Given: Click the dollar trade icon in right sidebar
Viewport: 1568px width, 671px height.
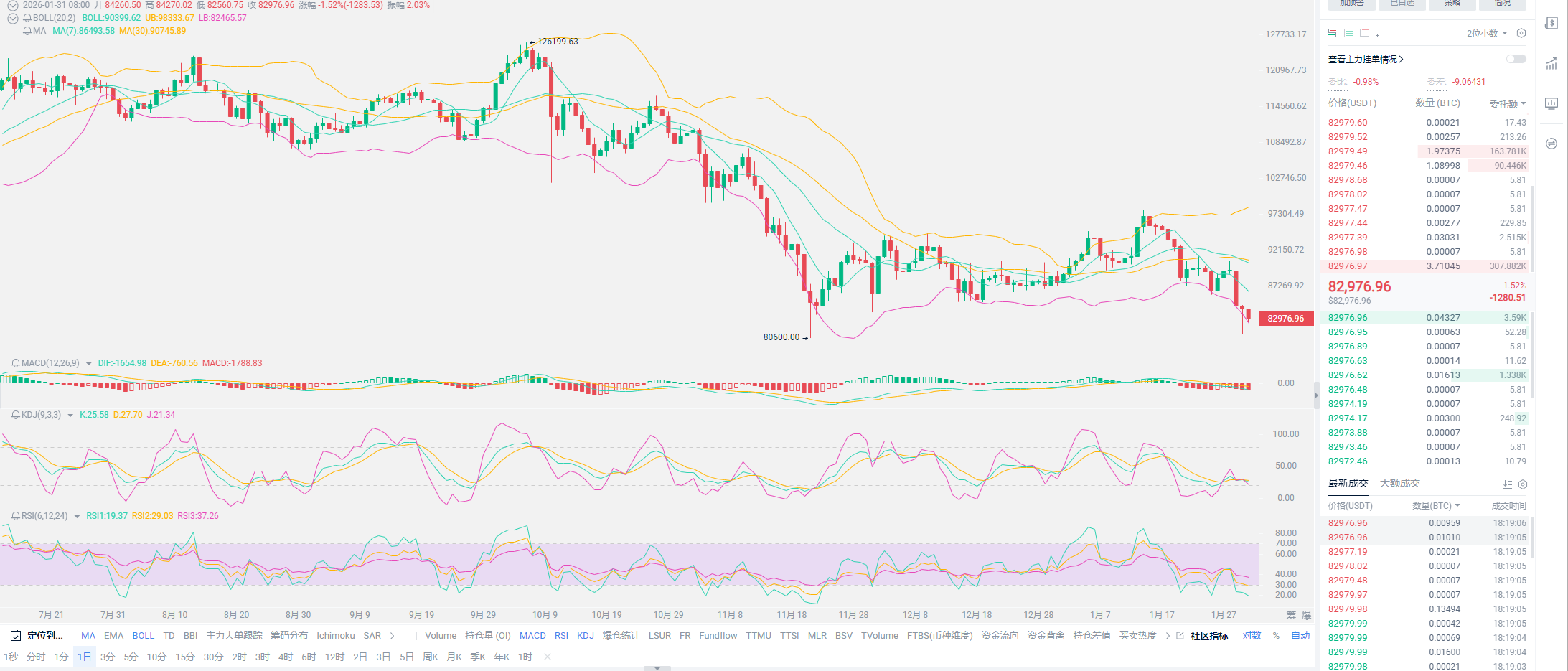Looking at the screenshot, I should tap(1551, 23).
